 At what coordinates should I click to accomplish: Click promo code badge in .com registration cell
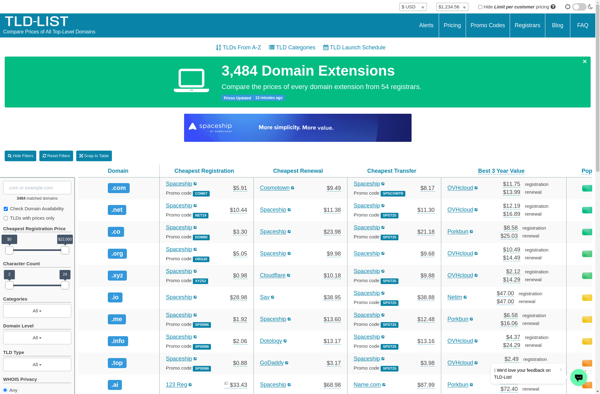[x=201, y=194]
